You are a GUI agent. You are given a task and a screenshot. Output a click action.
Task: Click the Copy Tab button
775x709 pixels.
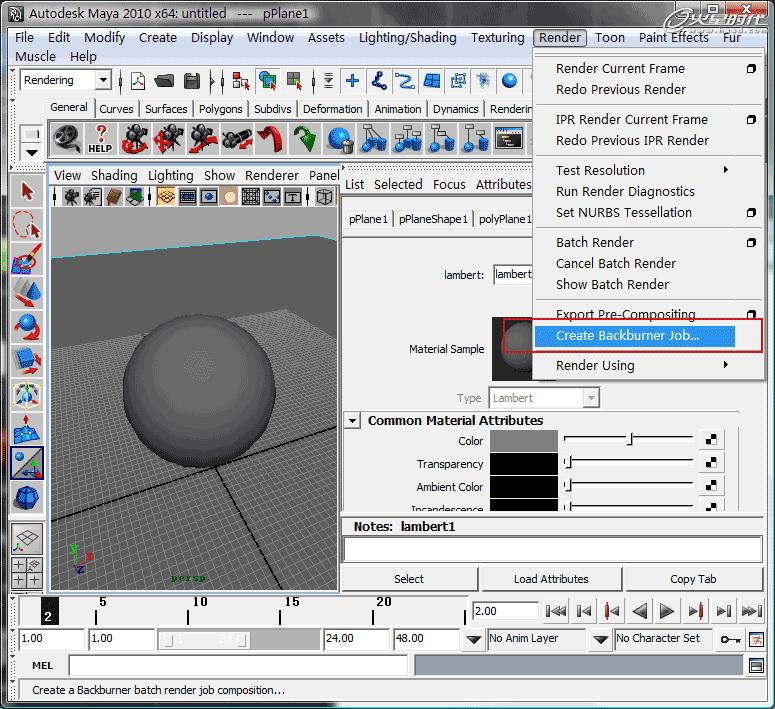[693, 579]
